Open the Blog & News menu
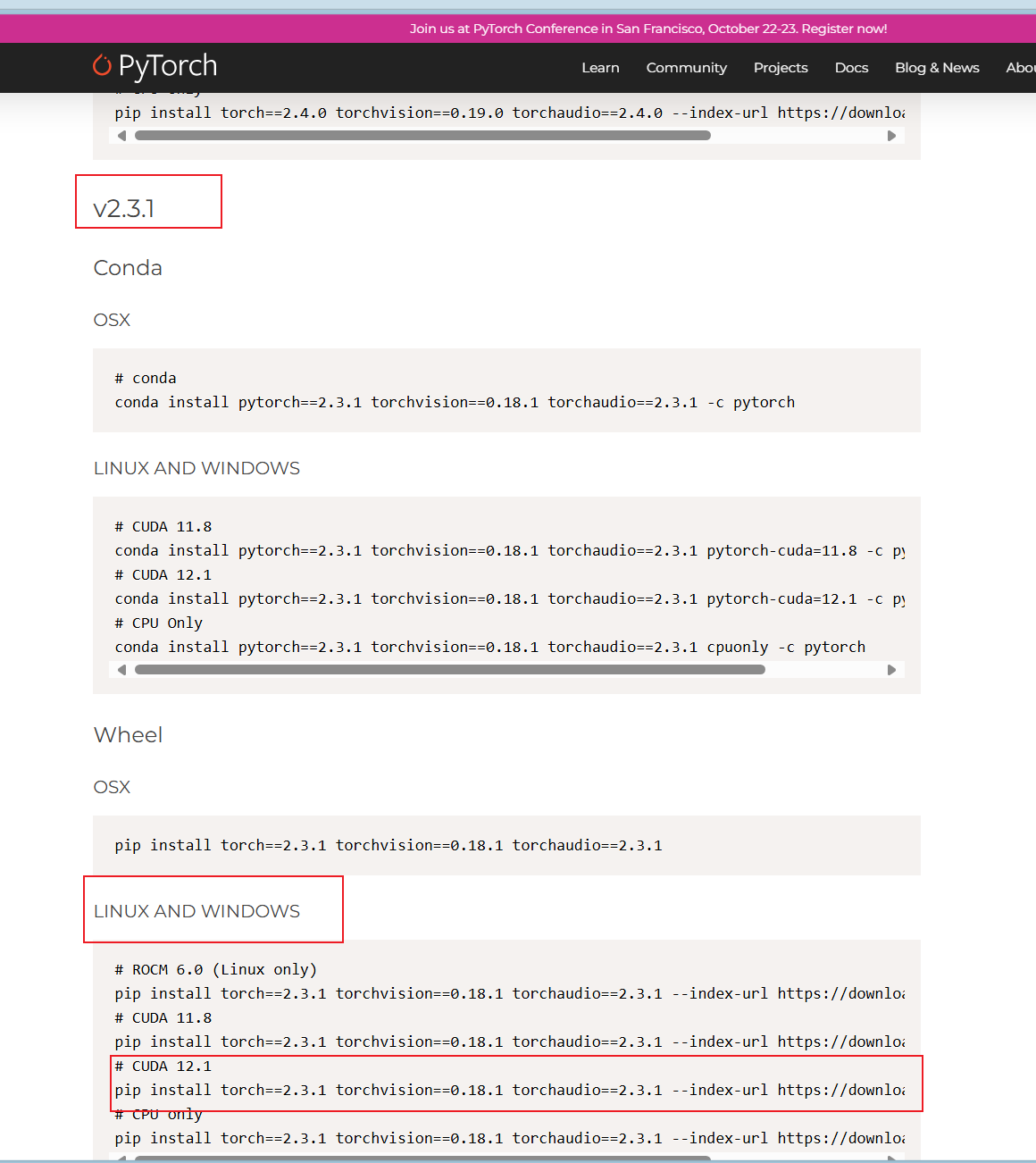The height and width of the screenshot is (1163, 1036). (937, 68)
